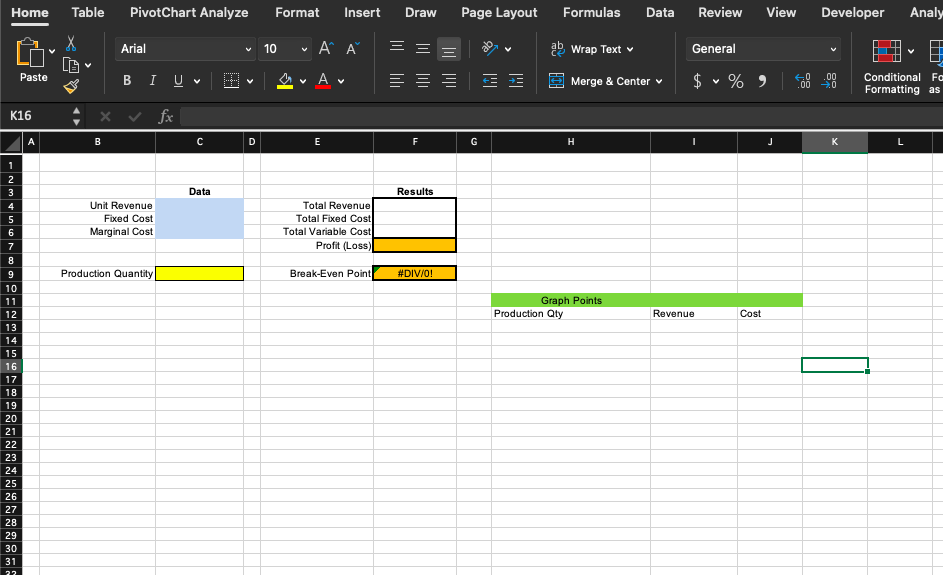Click the Increase Indent icon

coord(516,81)
